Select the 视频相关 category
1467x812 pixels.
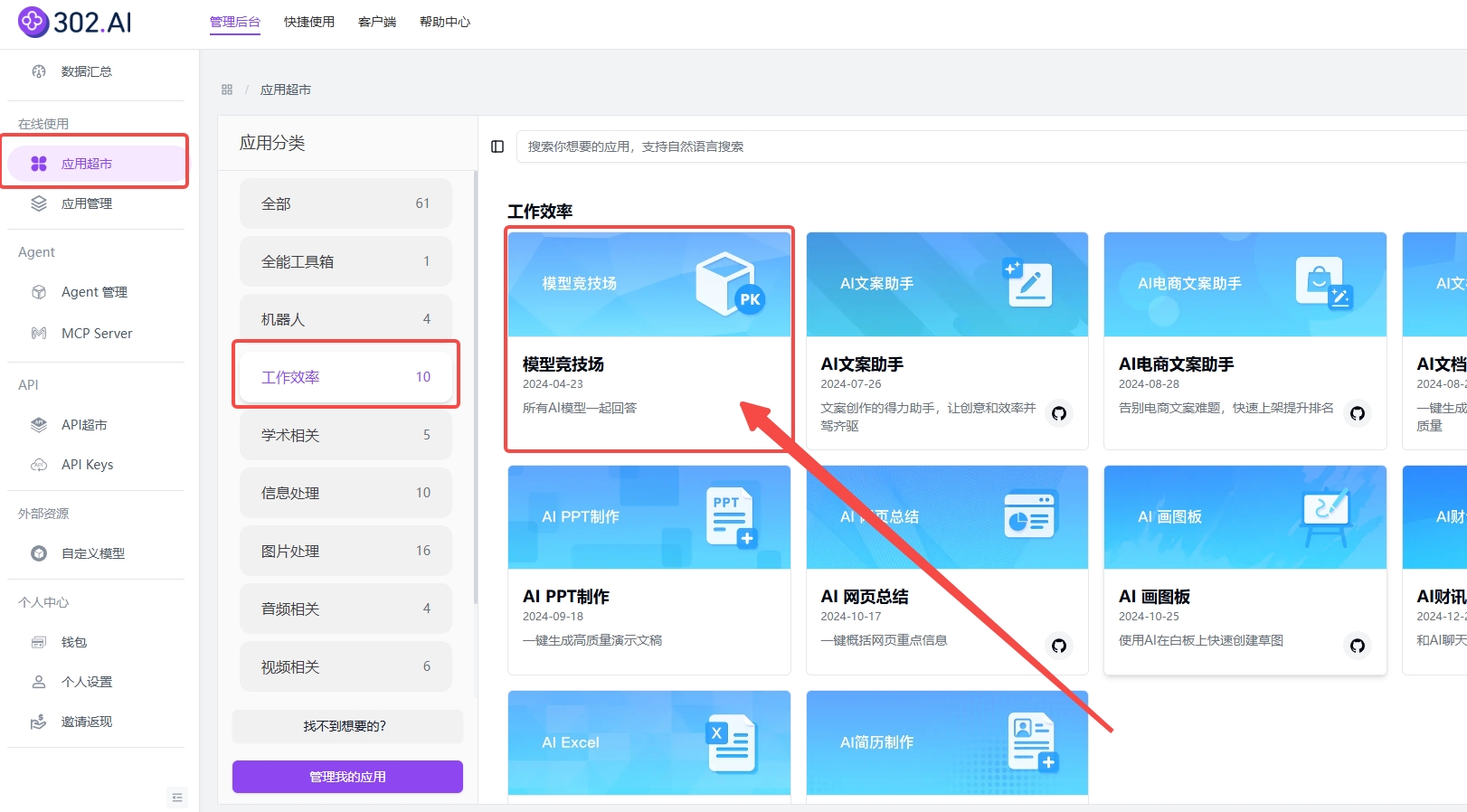click(345, 666)
